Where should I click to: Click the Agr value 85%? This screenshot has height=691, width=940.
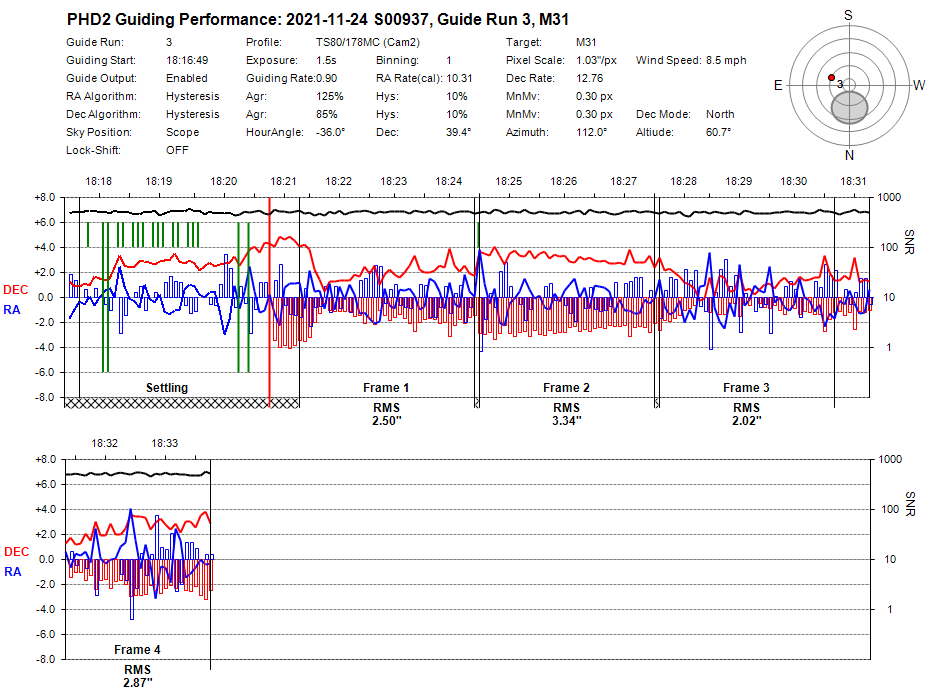327,114
